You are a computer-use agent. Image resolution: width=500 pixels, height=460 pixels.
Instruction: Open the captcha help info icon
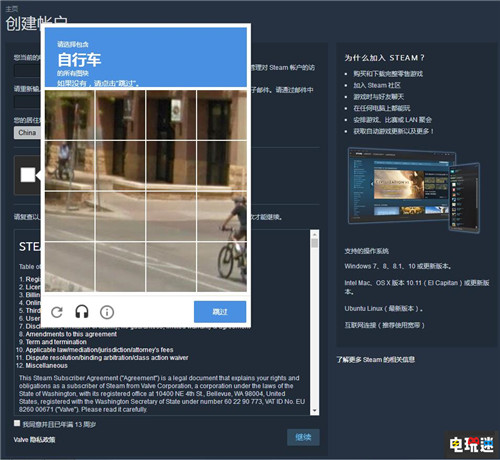pyautogui.click(x=107, y=312)
